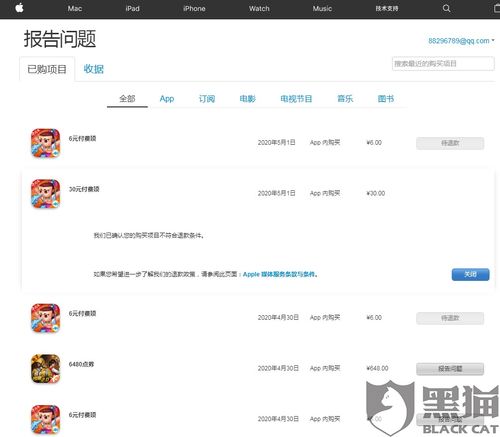Switch to the 收据 tab
This screenshot has height=437, width=500.
point(94,69)
